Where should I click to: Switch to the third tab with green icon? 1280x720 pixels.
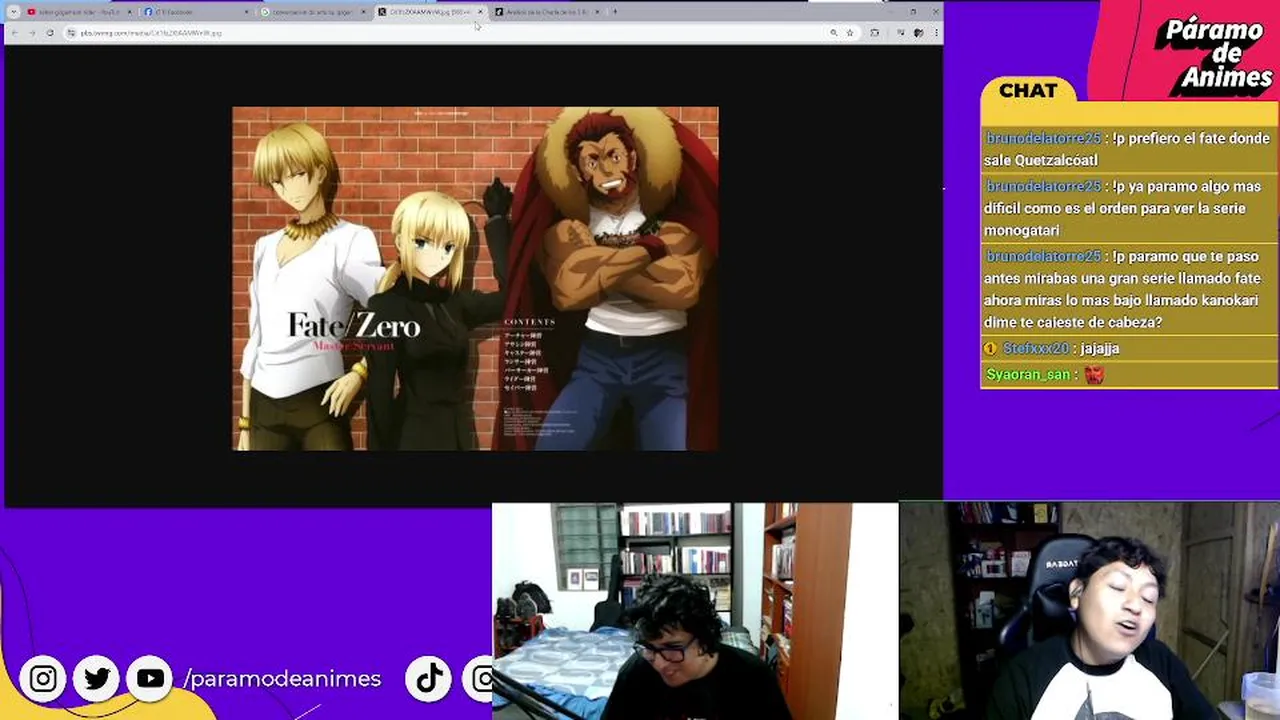tap(313, 12)
